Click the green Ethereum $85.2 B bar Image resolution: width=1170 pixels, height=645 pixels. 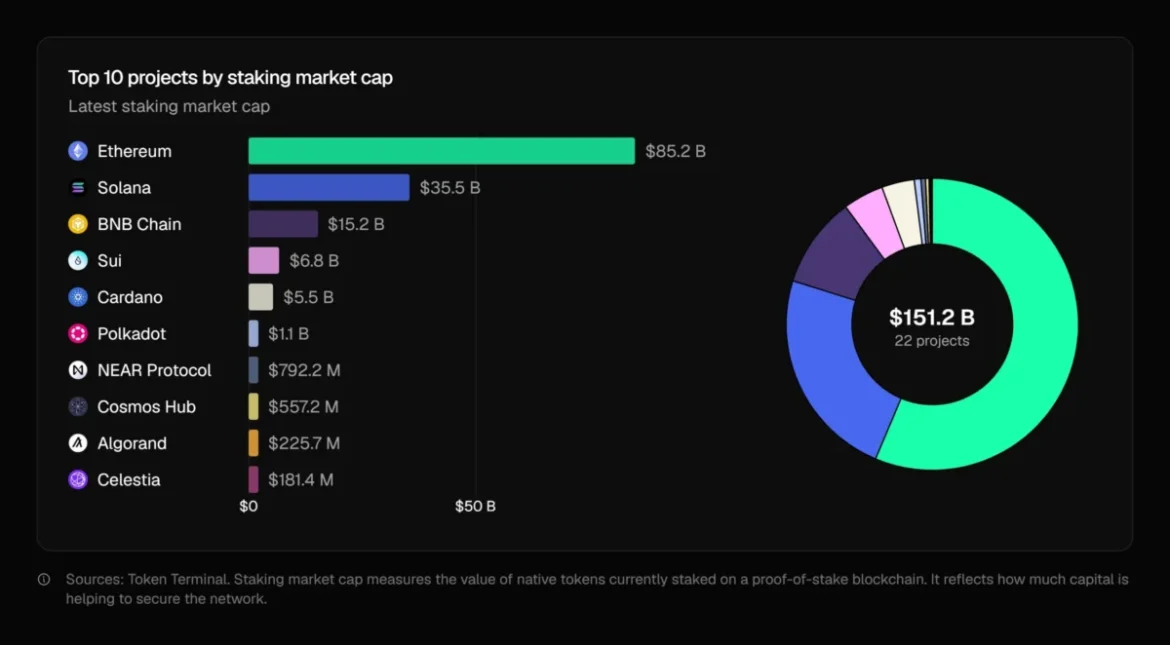441,151
